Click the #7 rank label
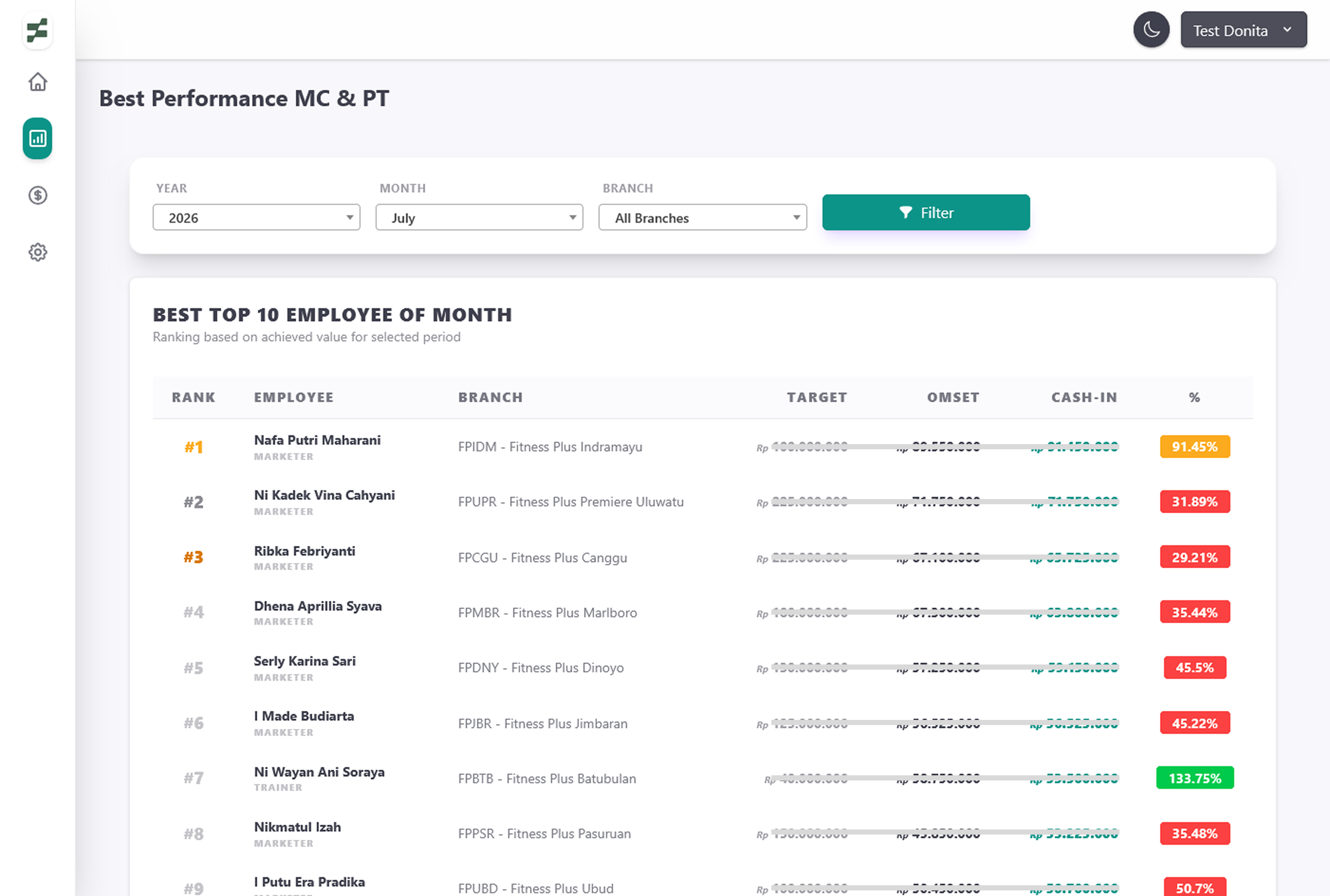 click(x=194, y=778)
